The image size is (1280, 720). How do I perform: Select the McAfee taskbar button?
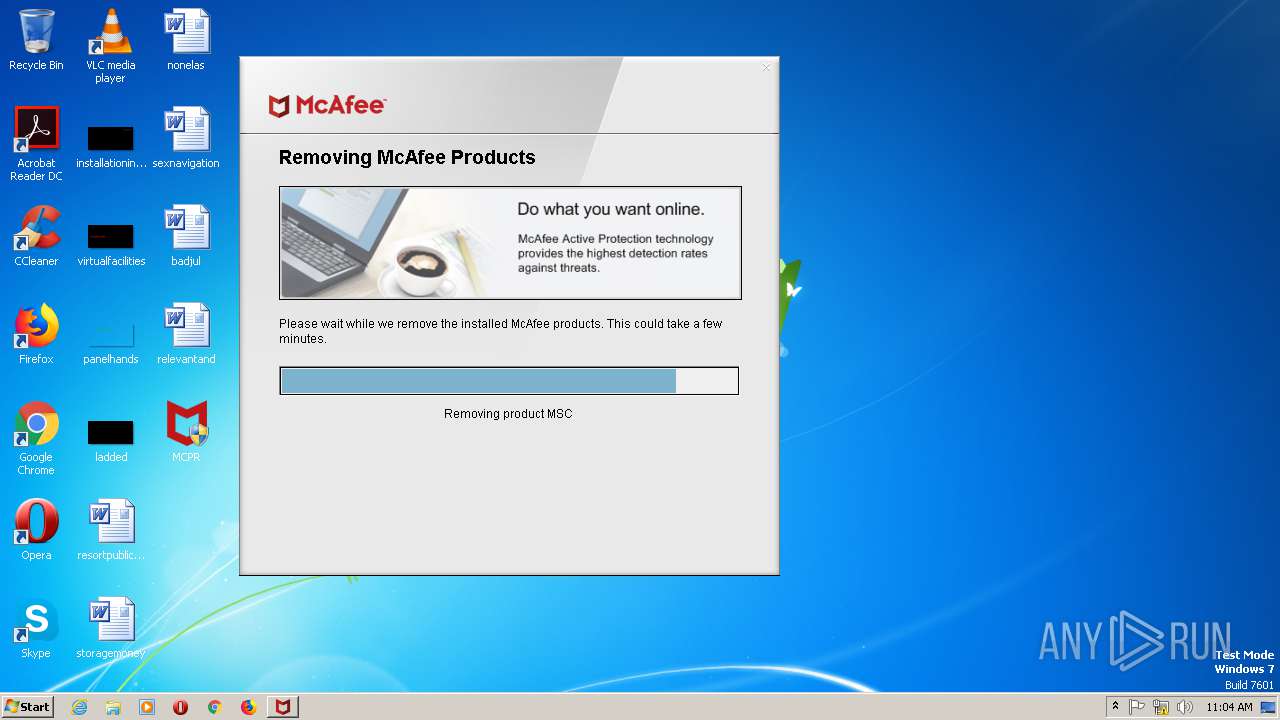(x=283, y=707)
